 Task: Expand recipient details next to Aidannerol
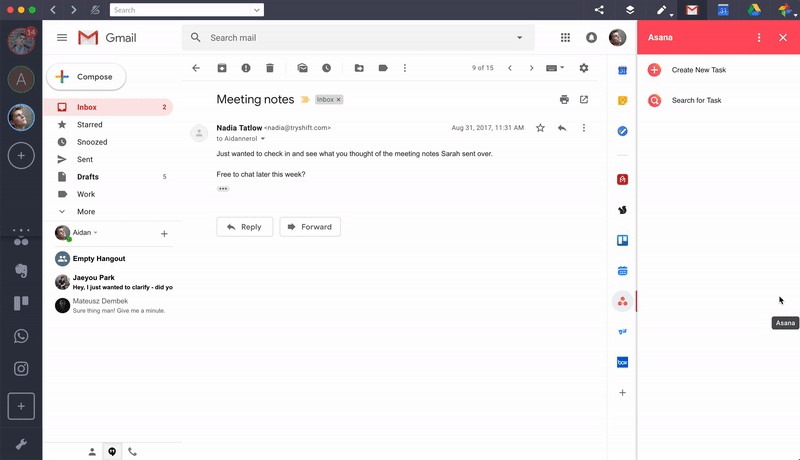(263, 139)
